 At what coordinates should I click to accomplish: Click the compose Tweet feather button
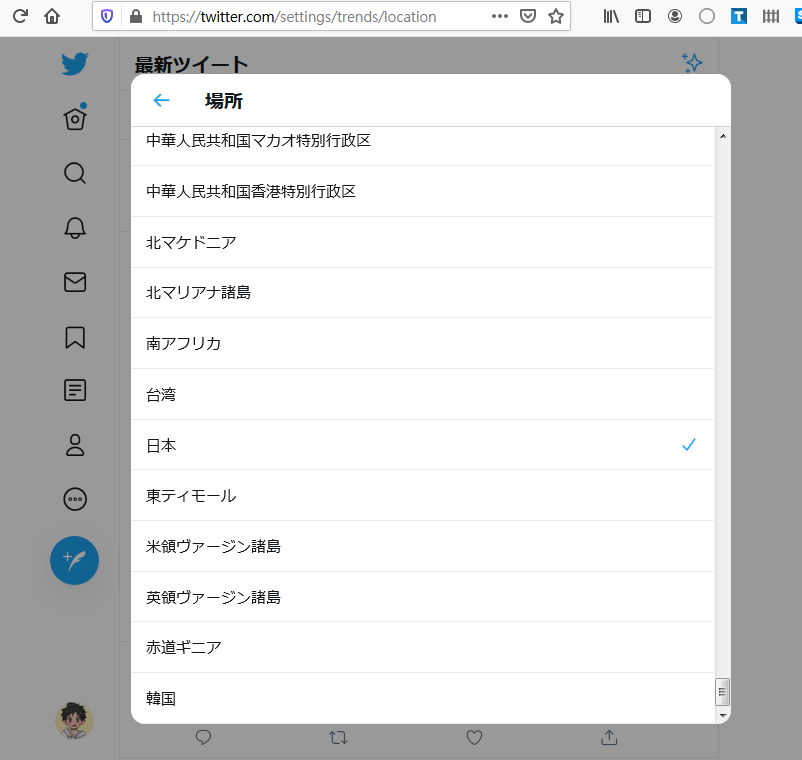74,561
